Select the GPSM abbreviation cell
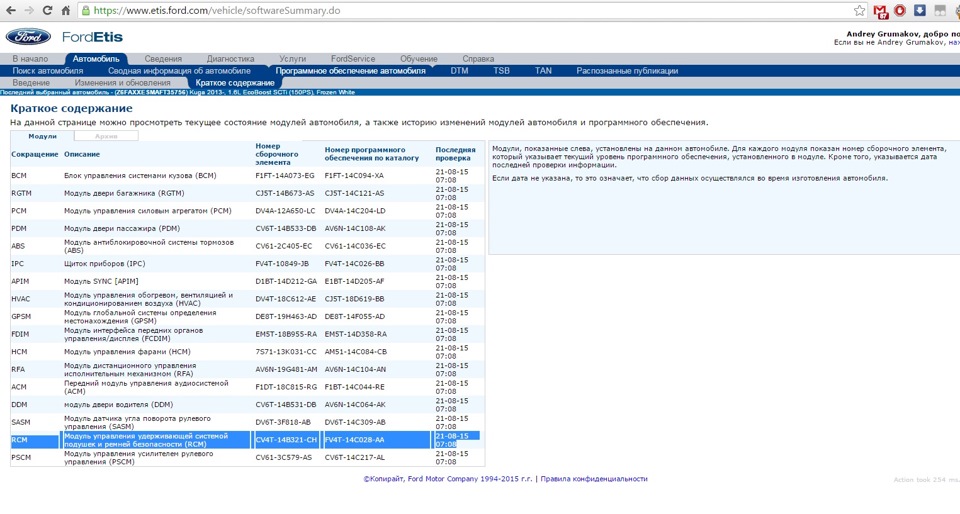Viewport: 960px width, 514px height. tap(21, 317)
